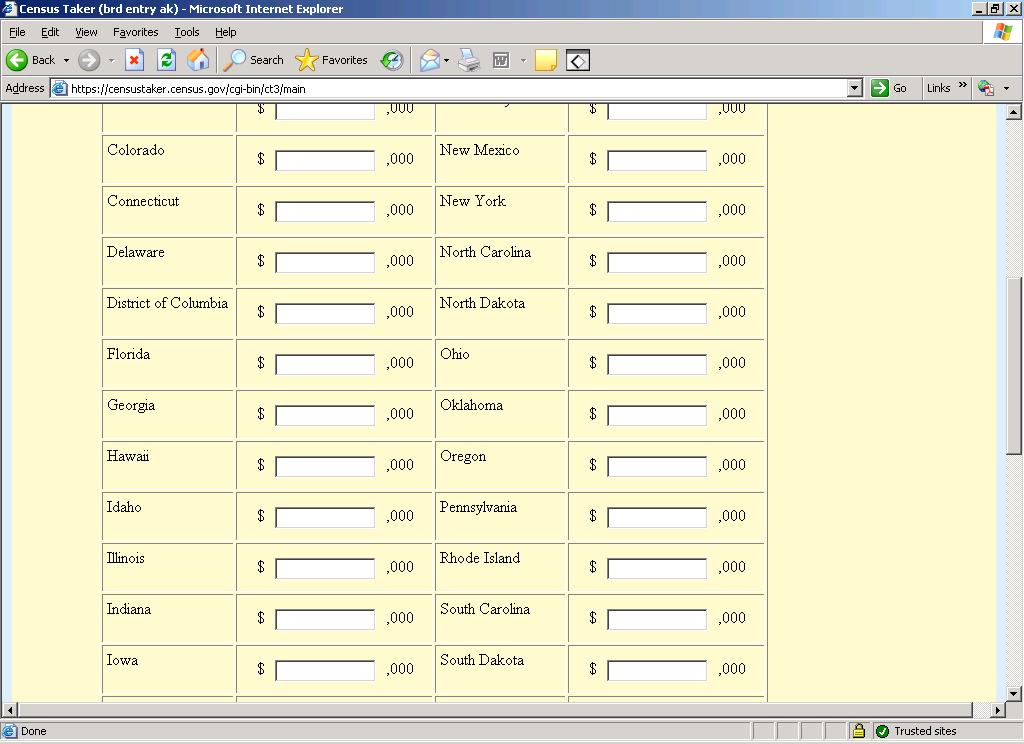Click the Illinois dollar amount field

pyautogui.click(x=325, y=568)
